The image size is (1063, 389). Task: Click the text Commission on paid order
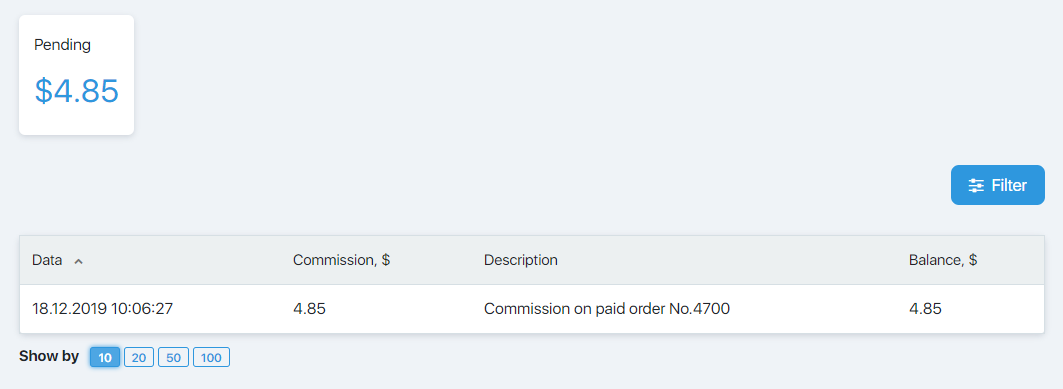coord(578,309)
